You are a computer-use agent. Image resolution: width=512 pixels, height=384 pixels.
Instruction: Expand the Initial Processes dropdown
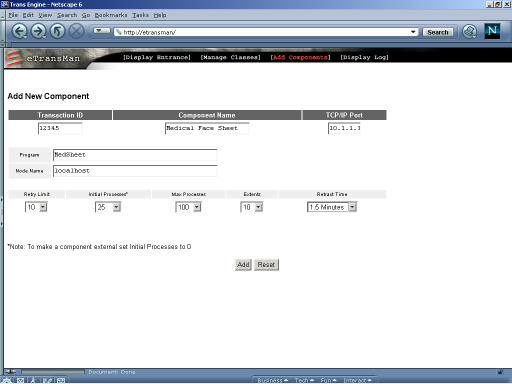[x=116, y=207]
